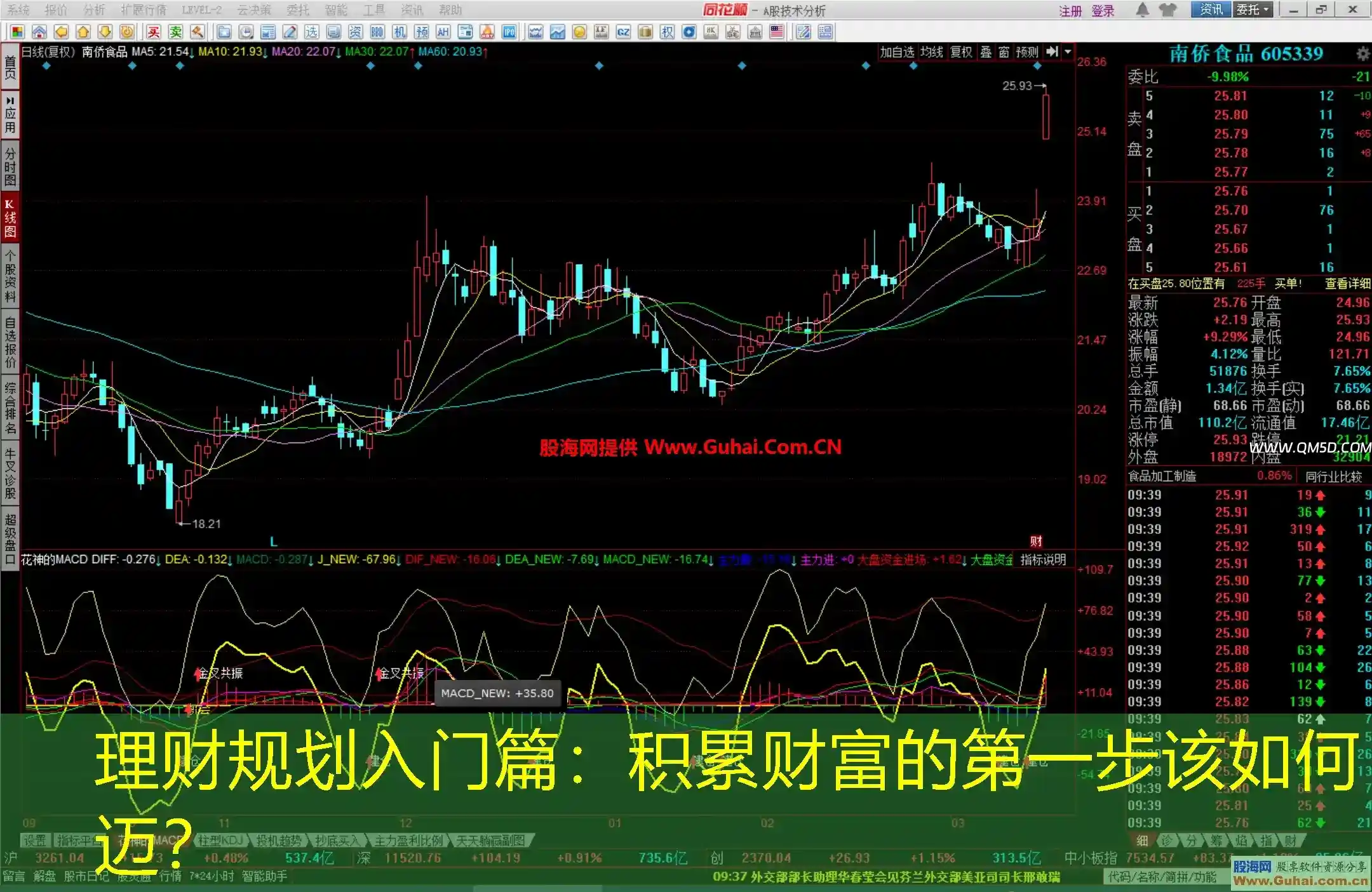Viewport: 1372px width, 892px height.
Task: Open the 工具 menu
Action: click(374, 10)
